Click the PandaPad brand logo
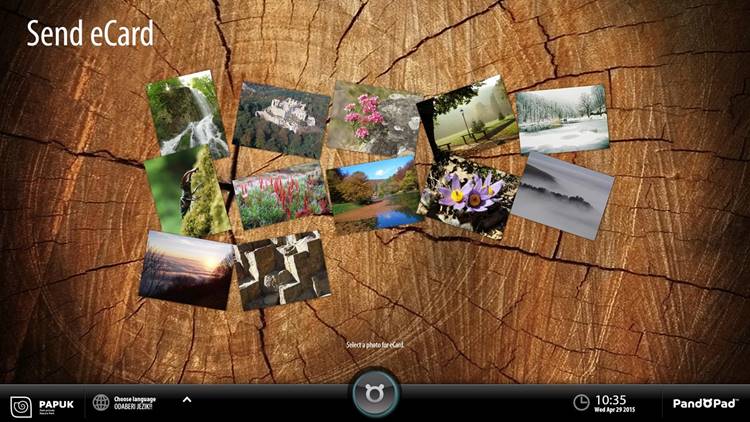 coord(706,403)
